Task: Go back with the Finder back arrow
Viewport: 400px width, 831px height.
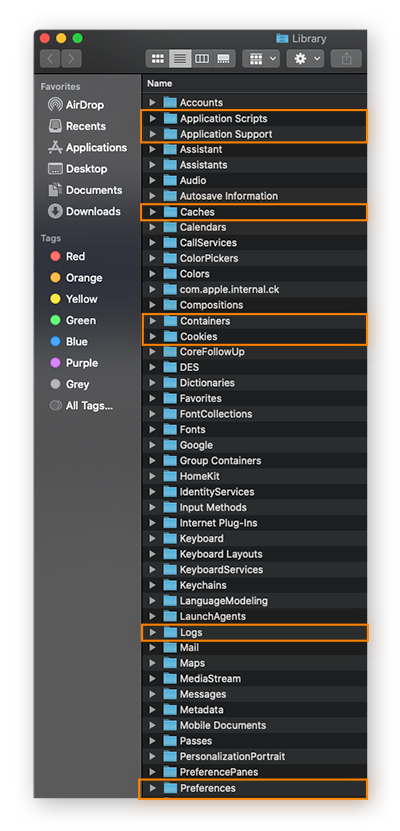Action: (x=50, y=58)
